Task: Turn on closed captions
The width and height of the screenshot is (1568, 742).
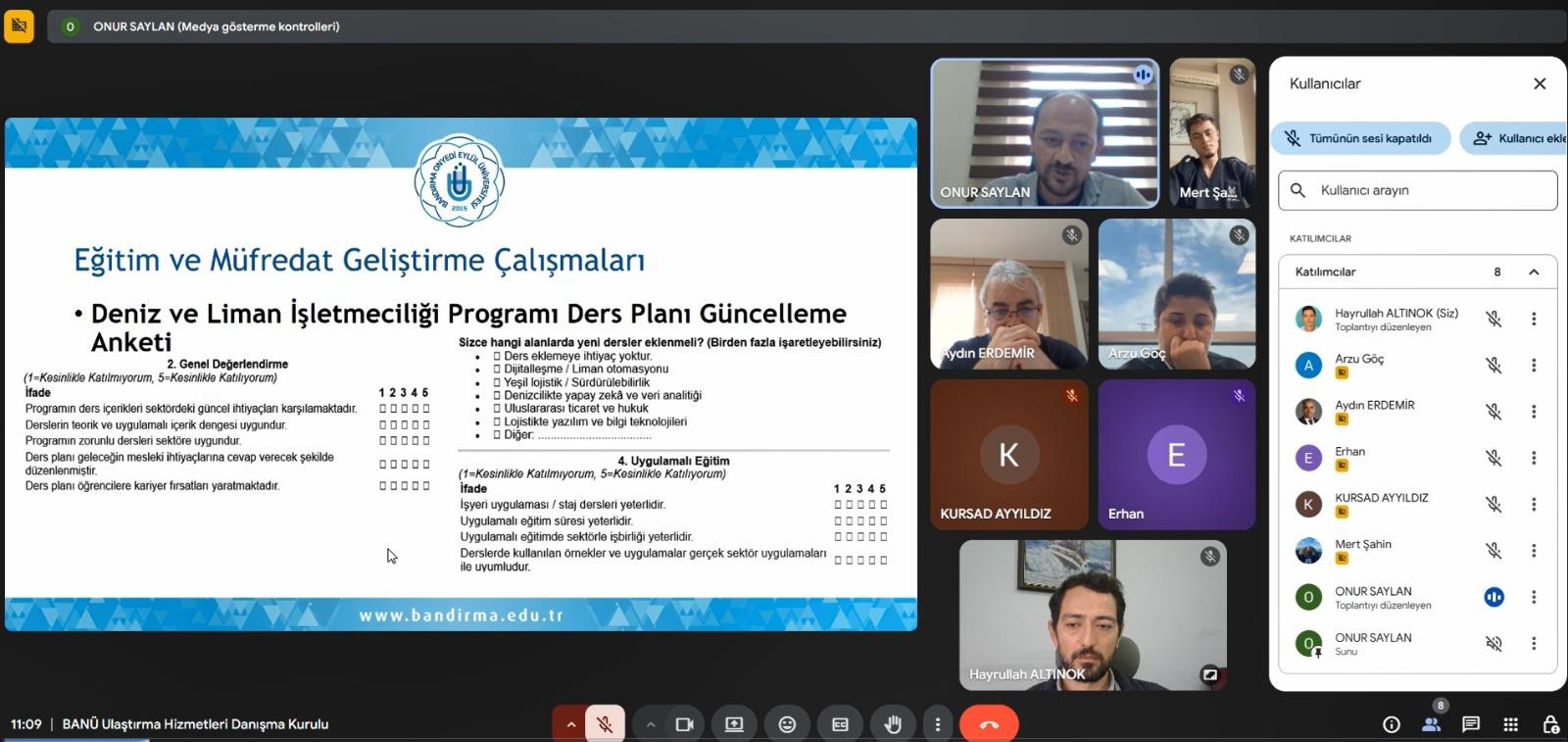Action: 840,724
